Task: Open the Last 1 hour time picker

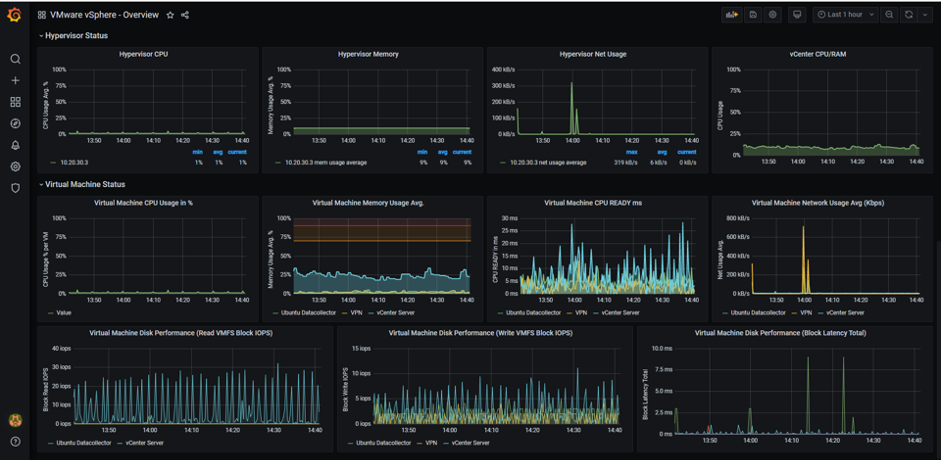Action: (846, 15)
